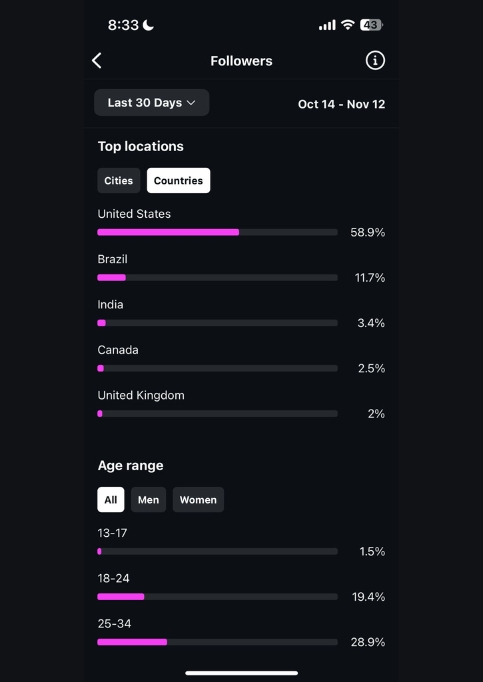Filter age range by Women
The height and width of the screenshot is (682, 483).
tap(198, 500)
